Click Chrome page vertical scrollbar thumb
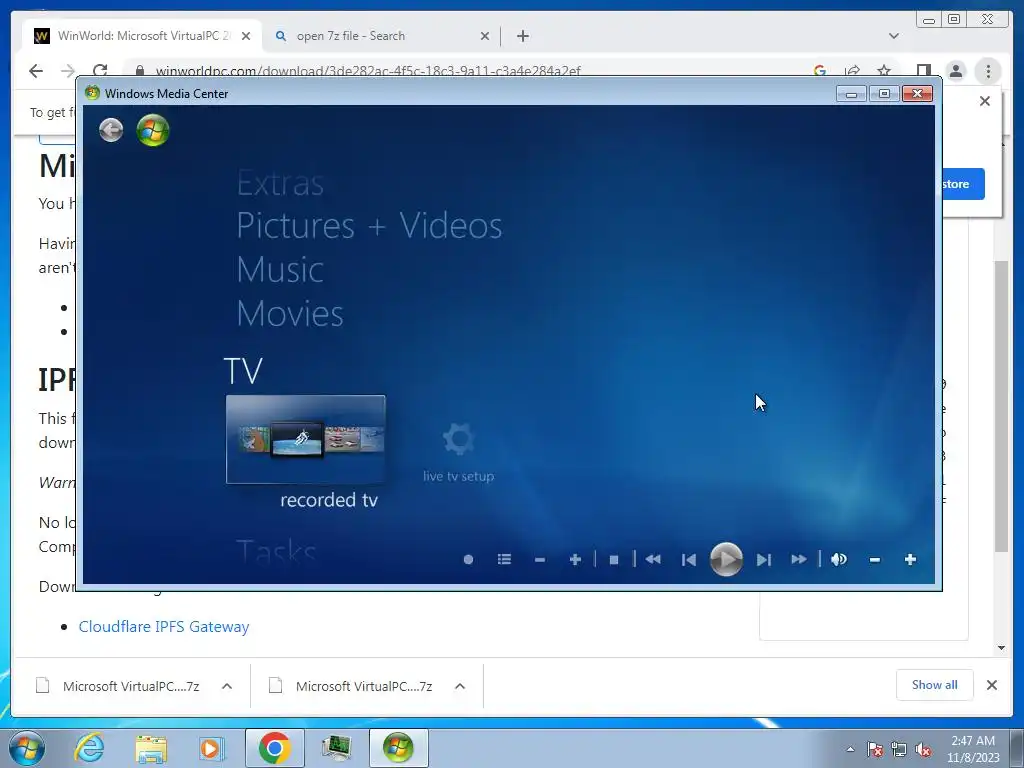 click(1001, 406)
